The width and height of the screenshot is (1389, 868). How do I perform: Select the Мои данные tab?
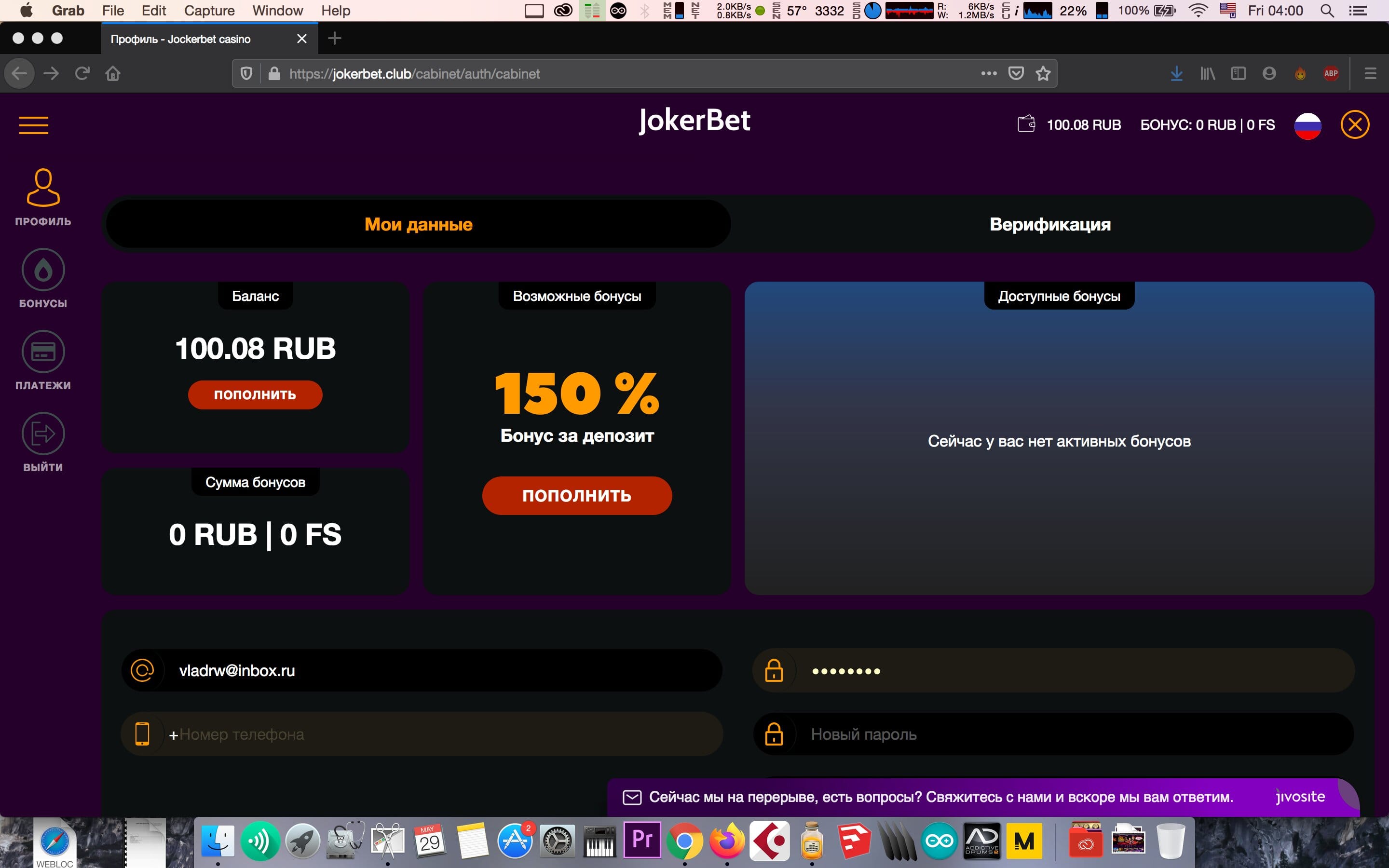coord(419,224)
